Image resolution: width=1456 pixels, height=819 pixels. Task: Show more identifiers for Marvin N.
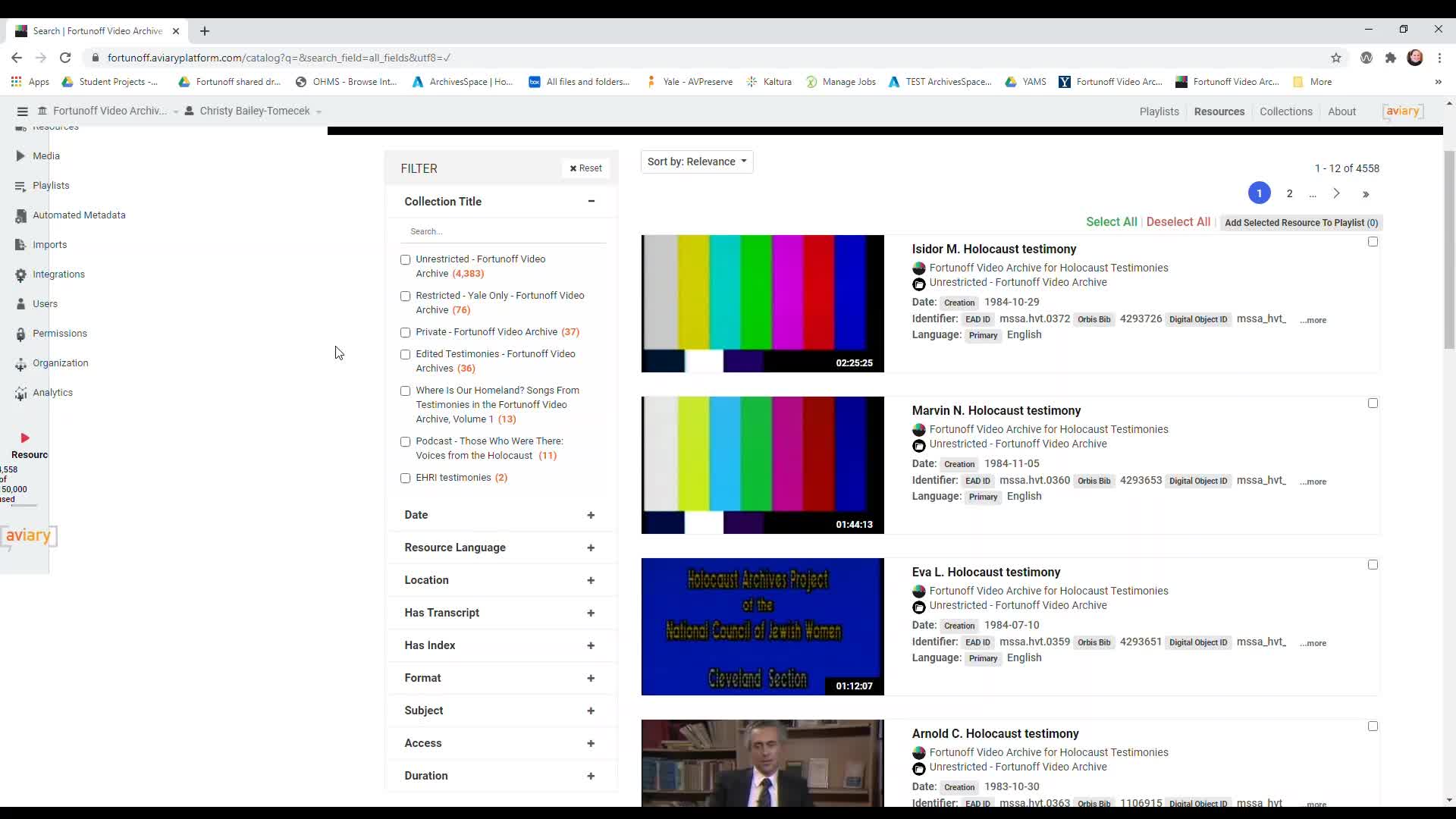[x=1313, y=482]
